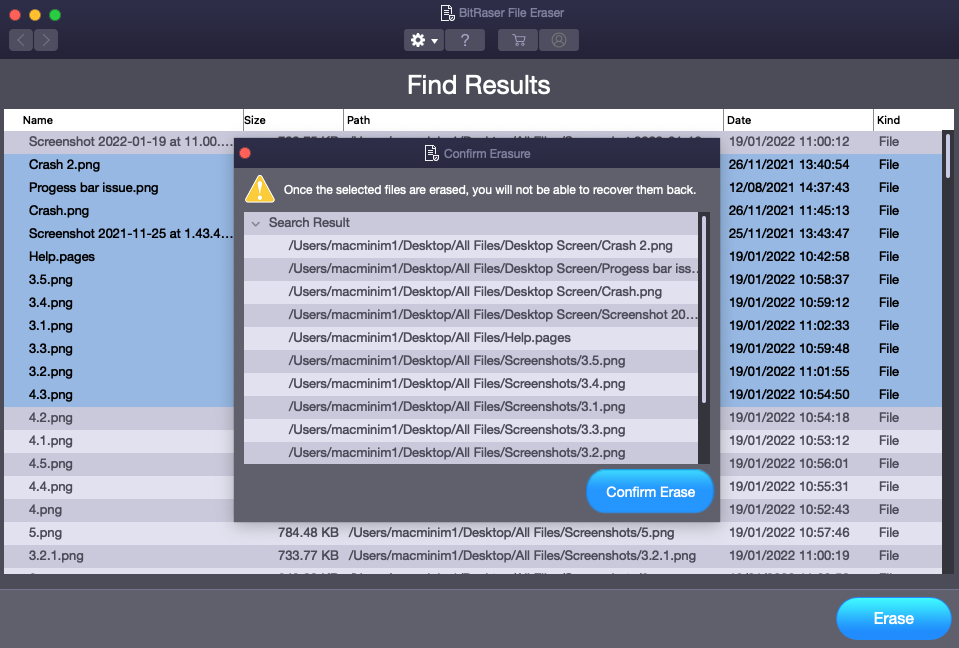Click the main results table scrollbar

pos(947,156)
